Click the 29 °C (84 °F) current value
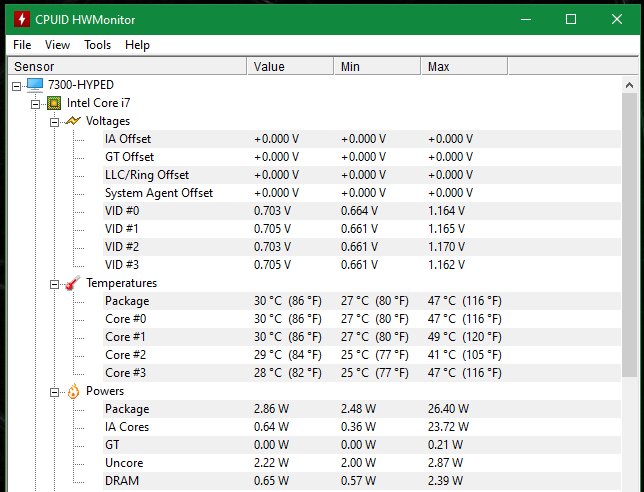644x492 pixels. pyautogui.click(x=288, y=355)
